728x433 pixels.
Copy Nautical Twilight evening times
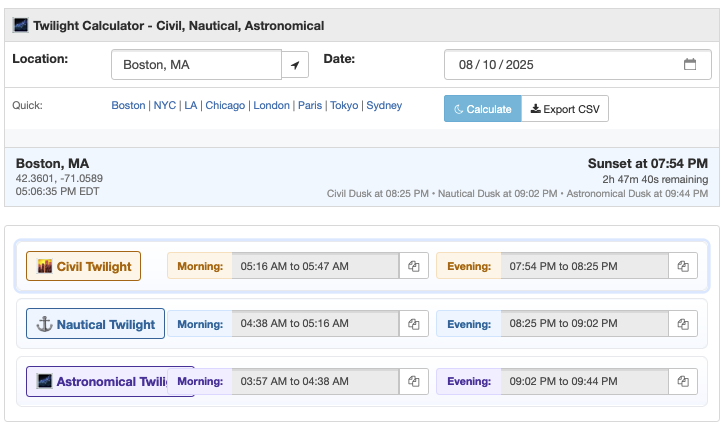pos(683,324)
